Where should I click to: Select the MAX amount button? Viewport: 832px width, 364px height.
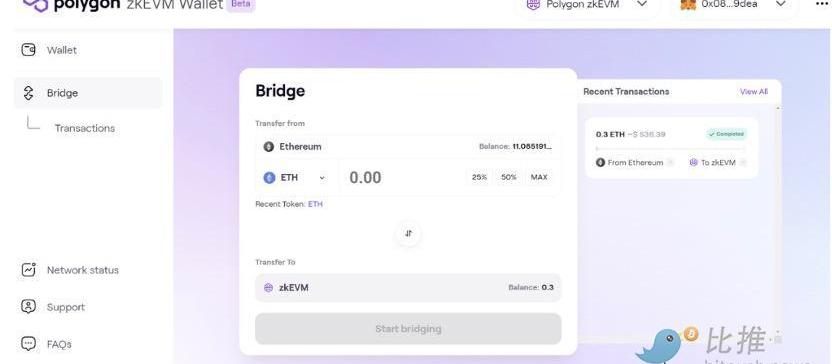[x=539, y=177]
